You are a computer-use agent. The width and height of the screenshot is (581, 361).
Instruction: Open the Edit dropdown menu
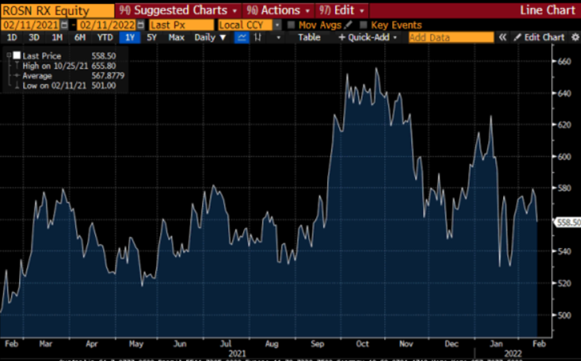pyautogui.click(x=342, y=10)
